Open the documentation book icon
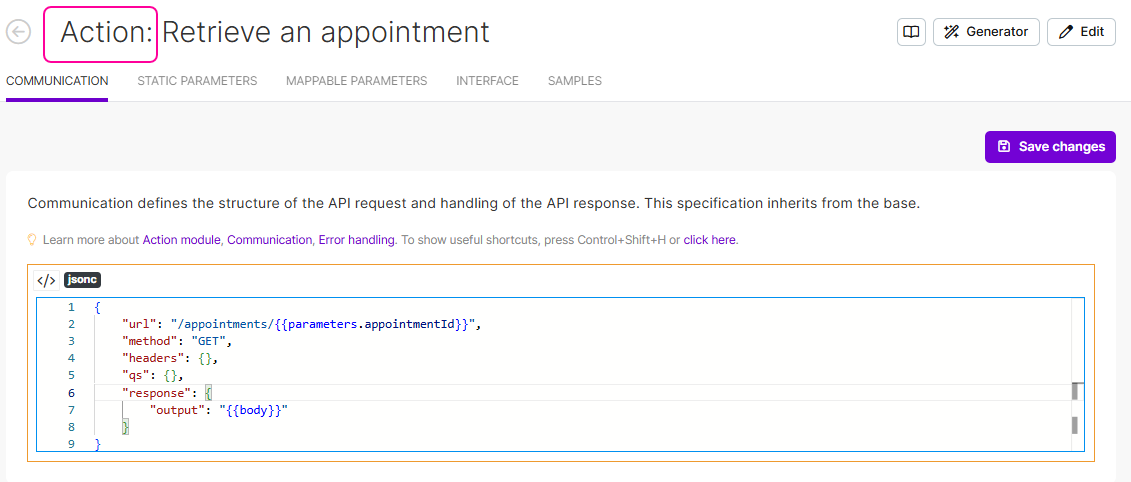 pos(911,32)
